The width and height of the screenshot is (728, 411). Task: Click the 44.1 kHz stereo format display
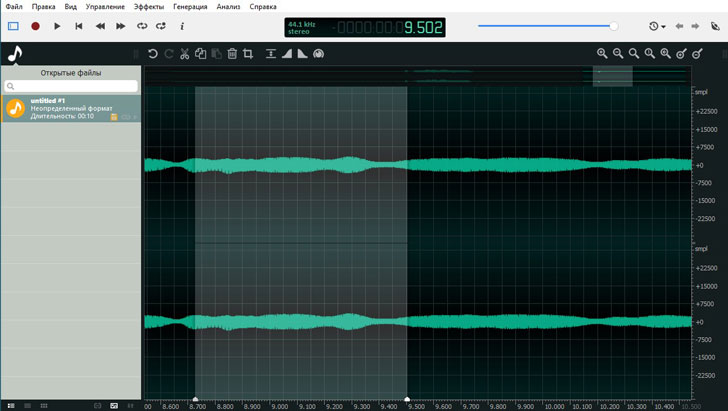point(302,26)
